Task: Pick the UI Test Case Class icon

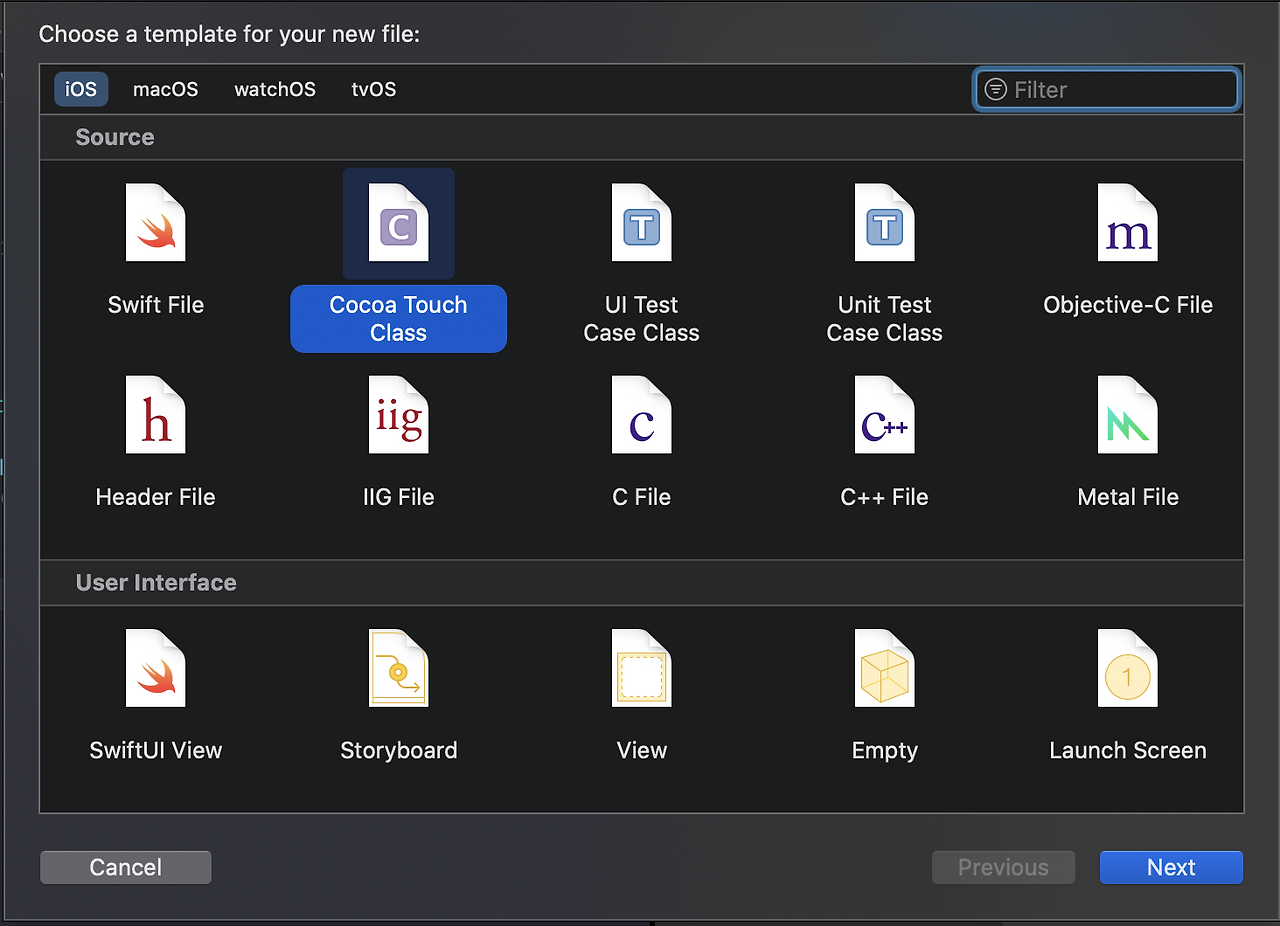Action: tap(641, 223)
